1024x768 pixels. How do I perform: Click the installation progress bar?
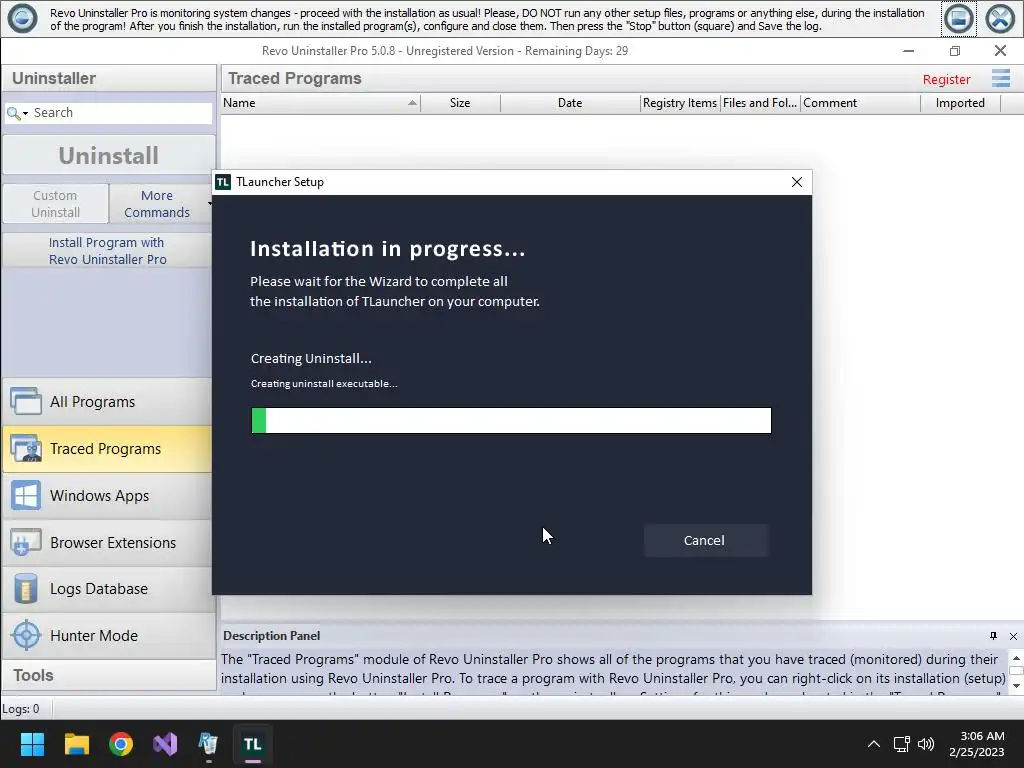tap(511, 421)
